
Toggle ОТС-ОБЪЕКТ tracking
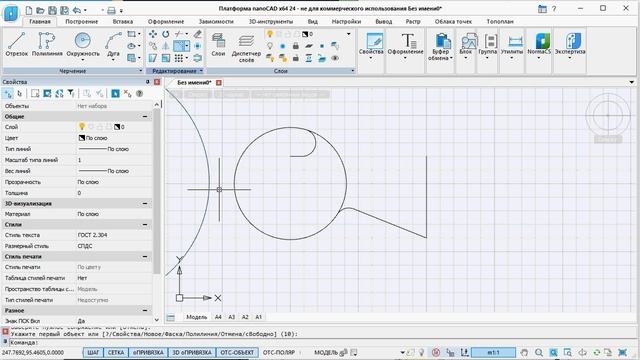pos(237,352)
